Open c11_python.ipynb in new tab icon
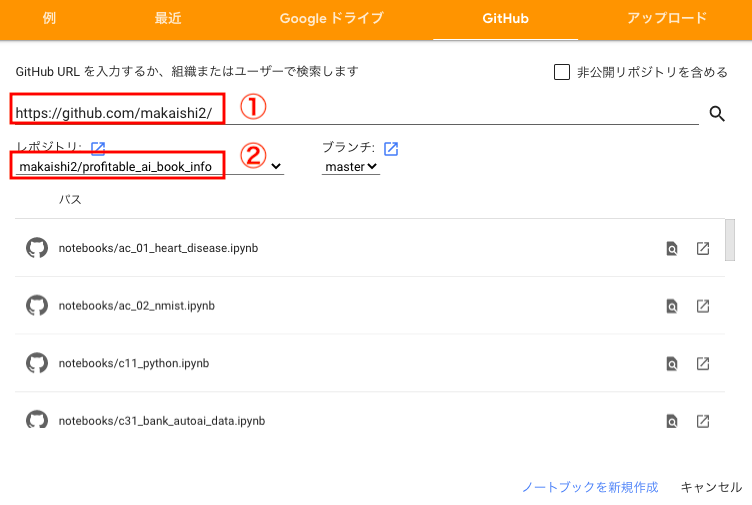The image size is (752, 505). tap(703, 364)
